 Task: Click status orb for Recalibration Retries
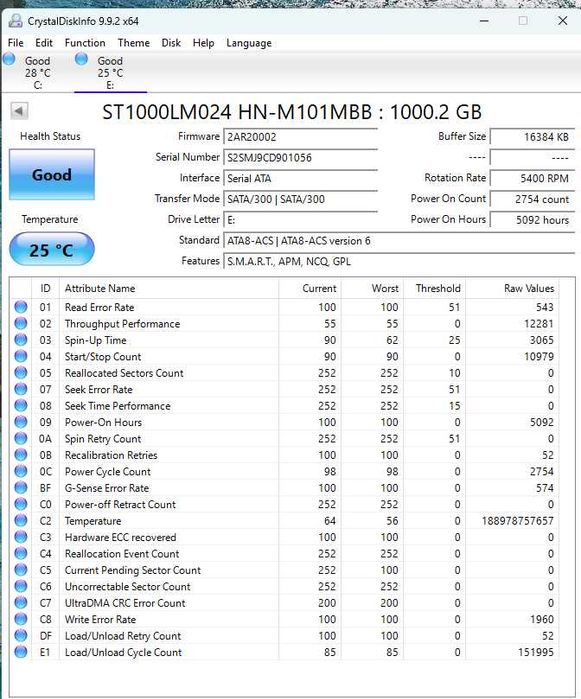tap(21, 455)
